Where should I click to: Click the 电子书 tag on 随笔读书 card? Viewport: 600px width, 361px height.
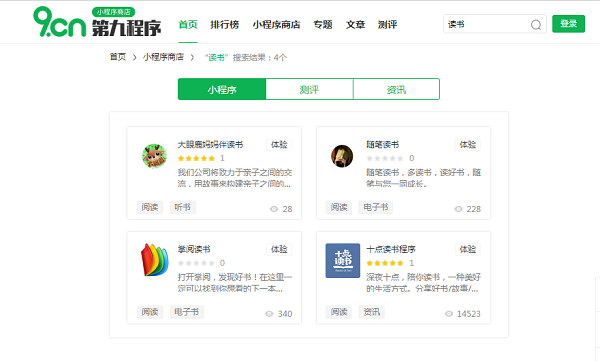[375, 207]
